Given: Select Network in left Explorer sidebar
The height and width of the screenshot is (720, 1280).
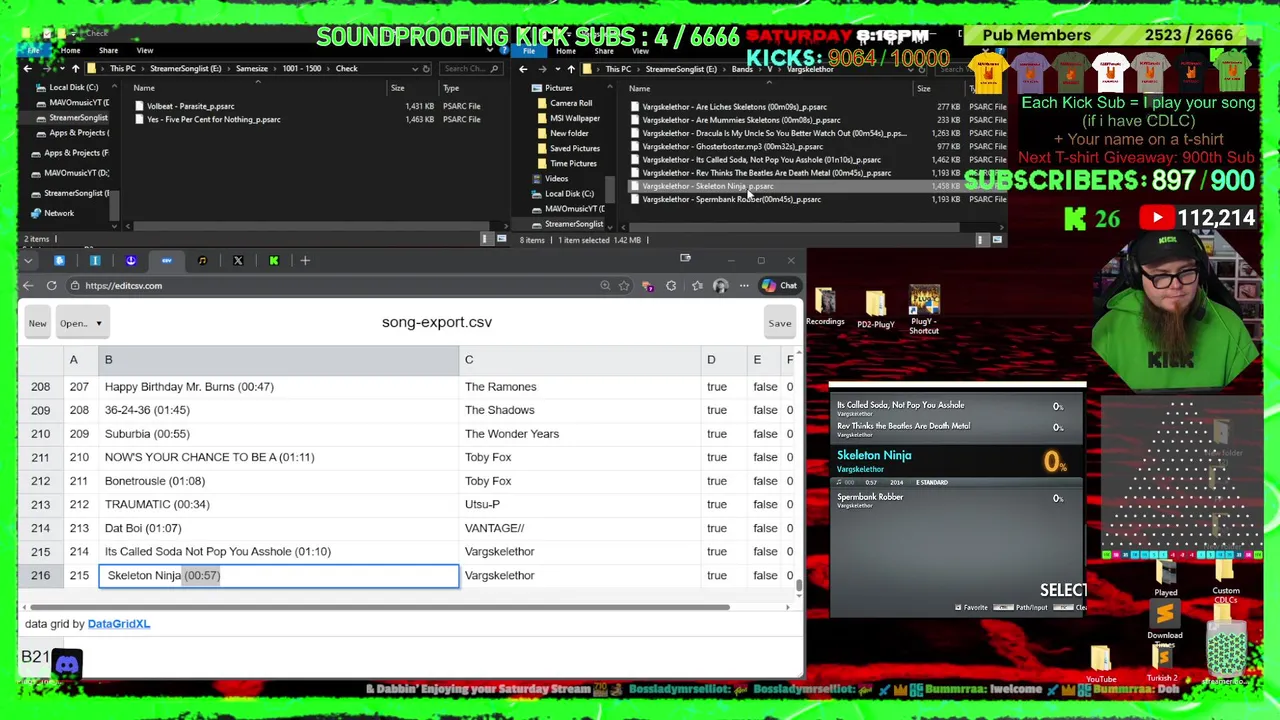Looking at the screenshot, I should click(58, 213).
